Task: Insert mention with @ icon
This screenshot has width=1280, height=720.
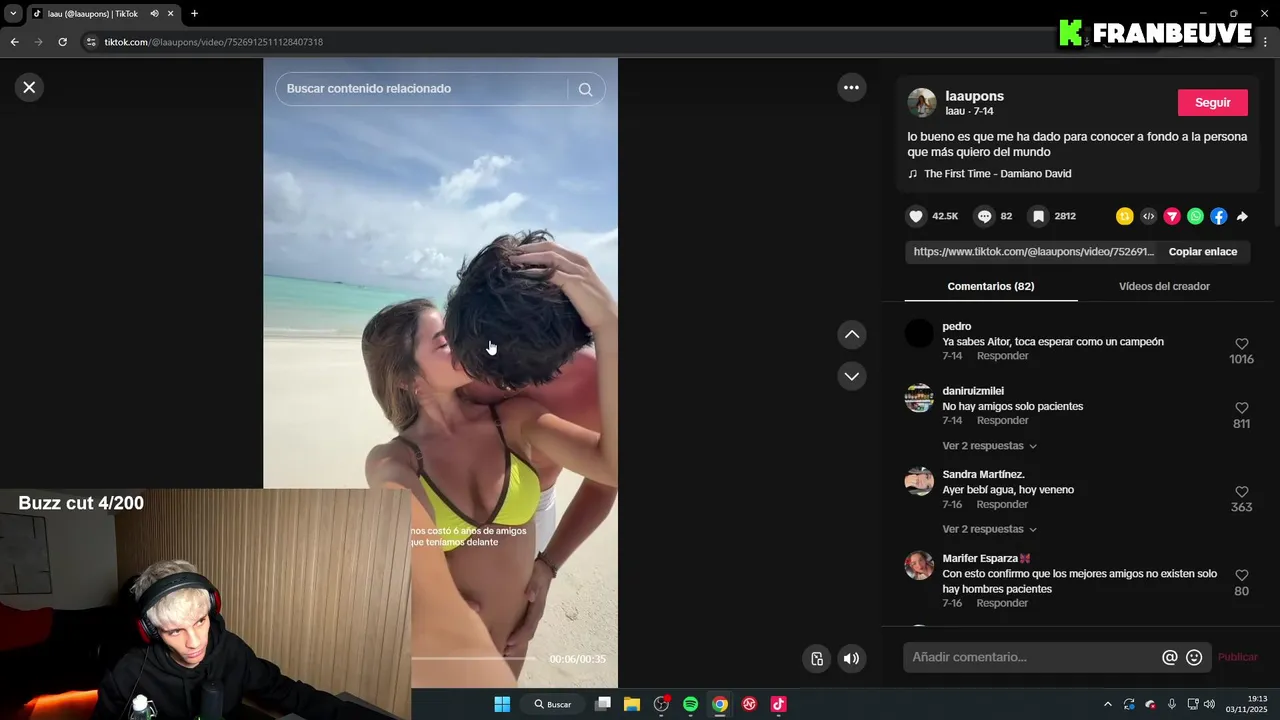Action: click(x=1170, y=658)
